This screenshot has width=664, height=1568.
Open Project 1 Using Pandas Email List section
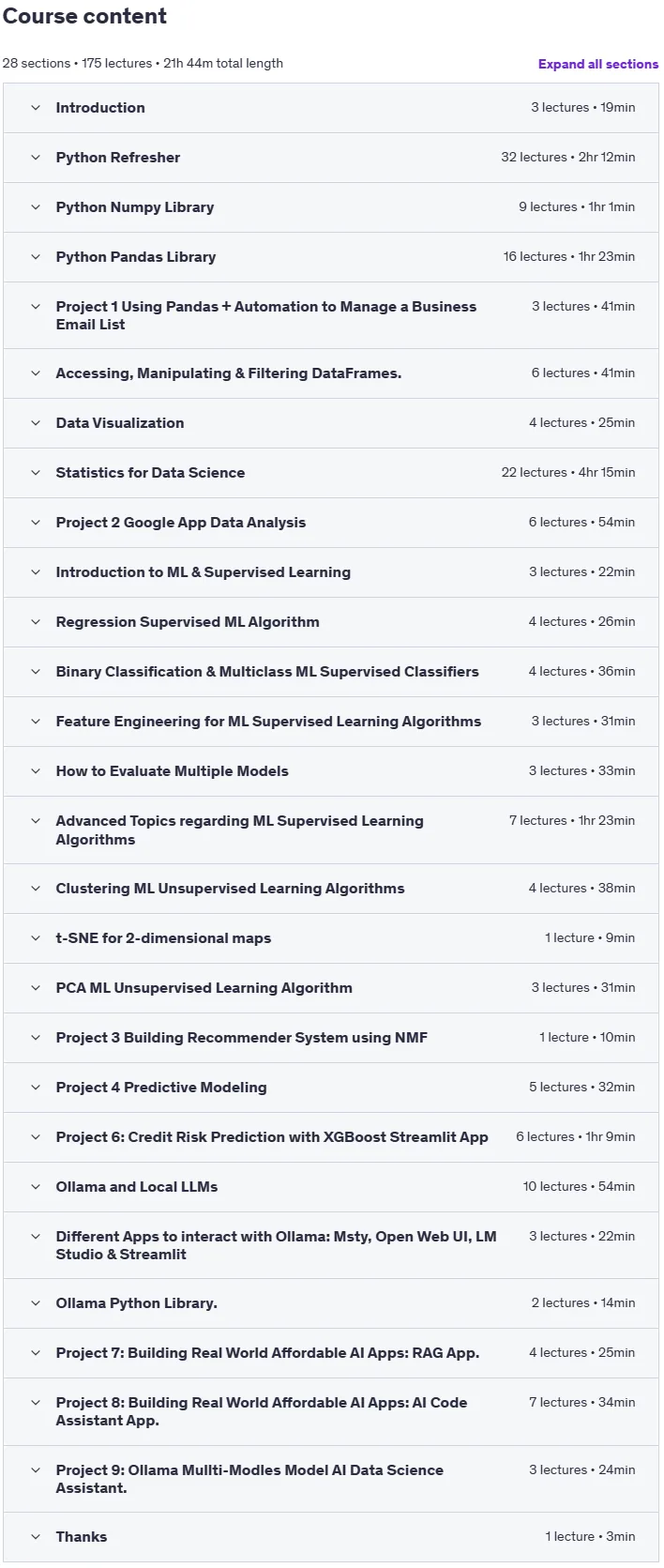[x=331, y=315]
